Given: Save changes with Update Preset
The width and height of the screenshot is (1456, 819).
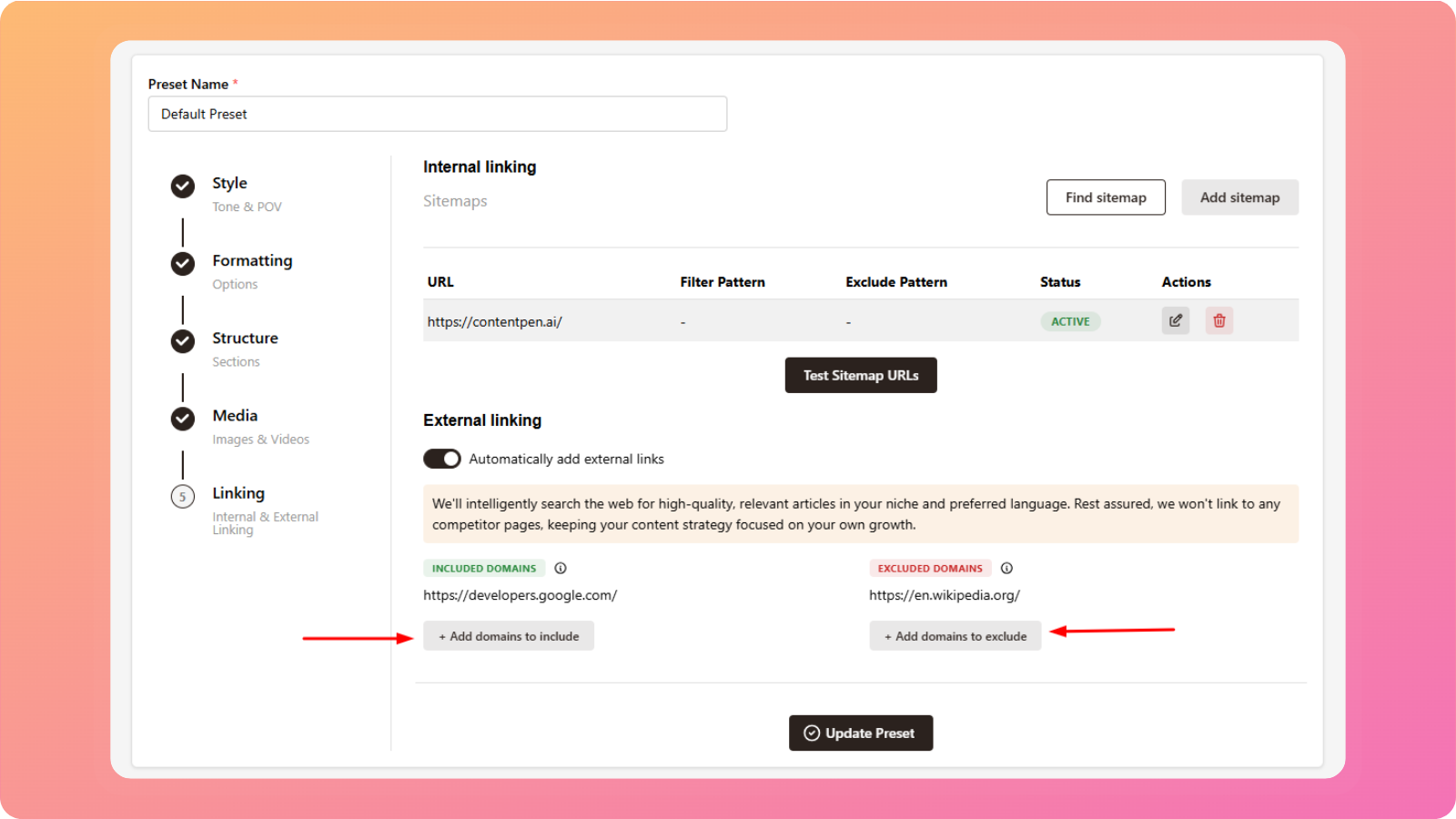Looking at the screenshot, I should click(x=860, y=733).
